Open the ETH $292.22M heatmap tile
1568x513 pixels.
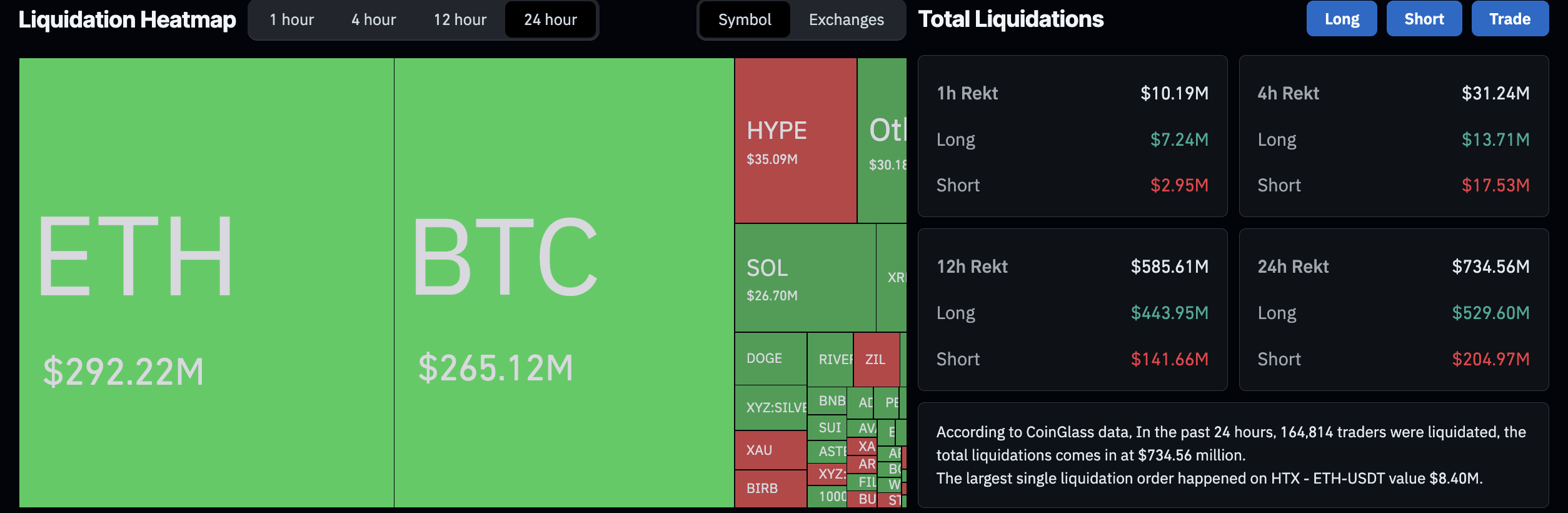click(206, 282)
